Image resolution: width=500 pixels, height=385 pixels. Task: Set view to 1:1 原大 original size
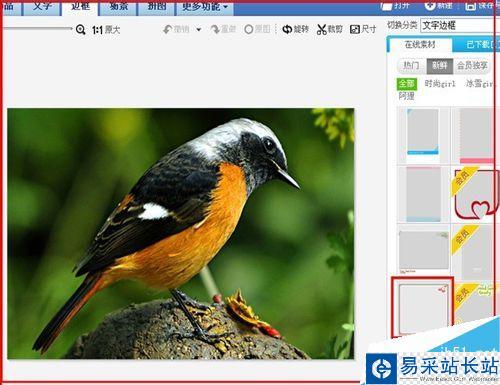click(x=106, y=30)
